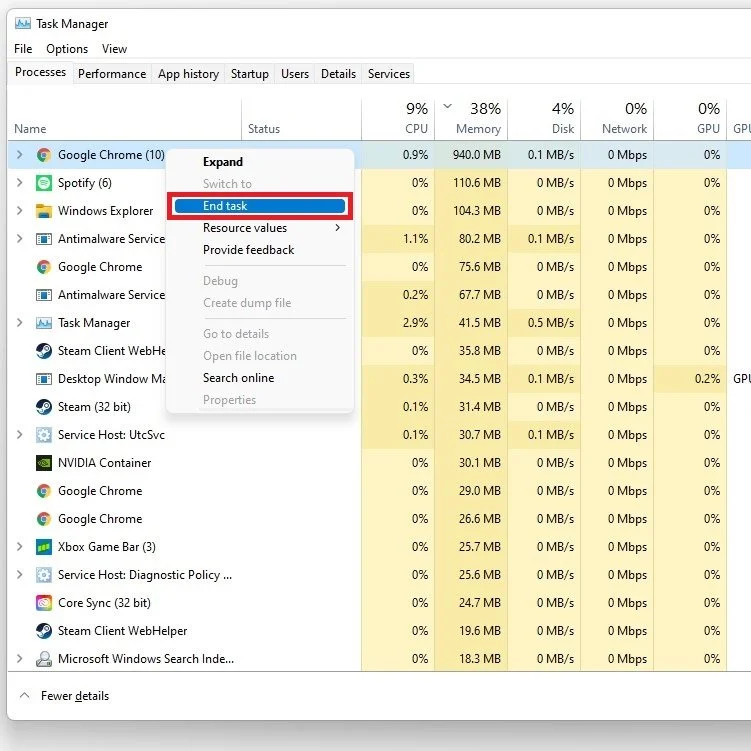Click the NVIDIA Container icon
Screen dimensions: 751x751
point(44,463)
